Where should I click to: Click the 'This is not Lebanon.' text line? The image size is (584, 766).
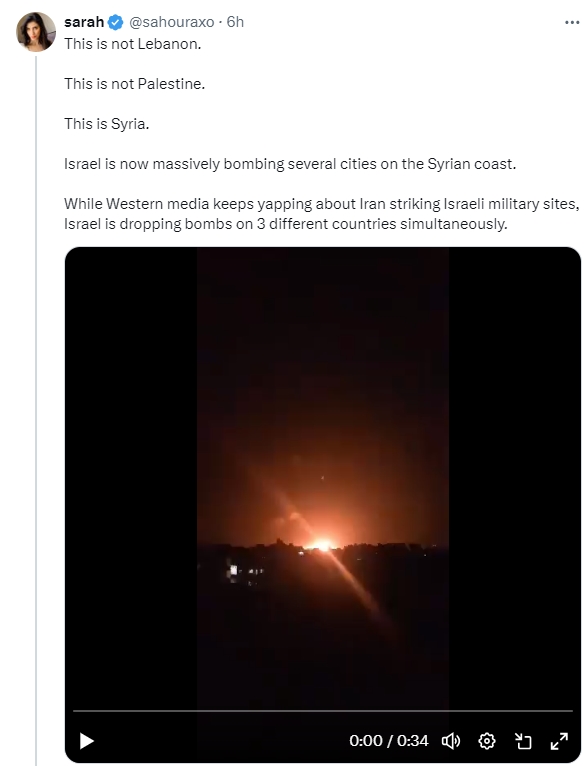click(x=132, y=44)
